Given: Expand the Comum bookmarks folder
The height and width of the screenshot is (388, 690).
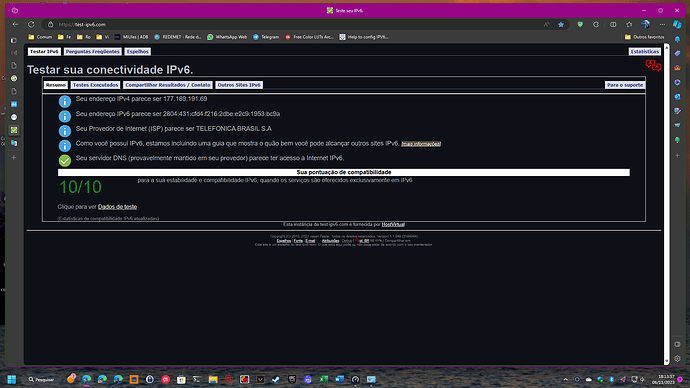Looking at the screenshot, I should point(40,37).
